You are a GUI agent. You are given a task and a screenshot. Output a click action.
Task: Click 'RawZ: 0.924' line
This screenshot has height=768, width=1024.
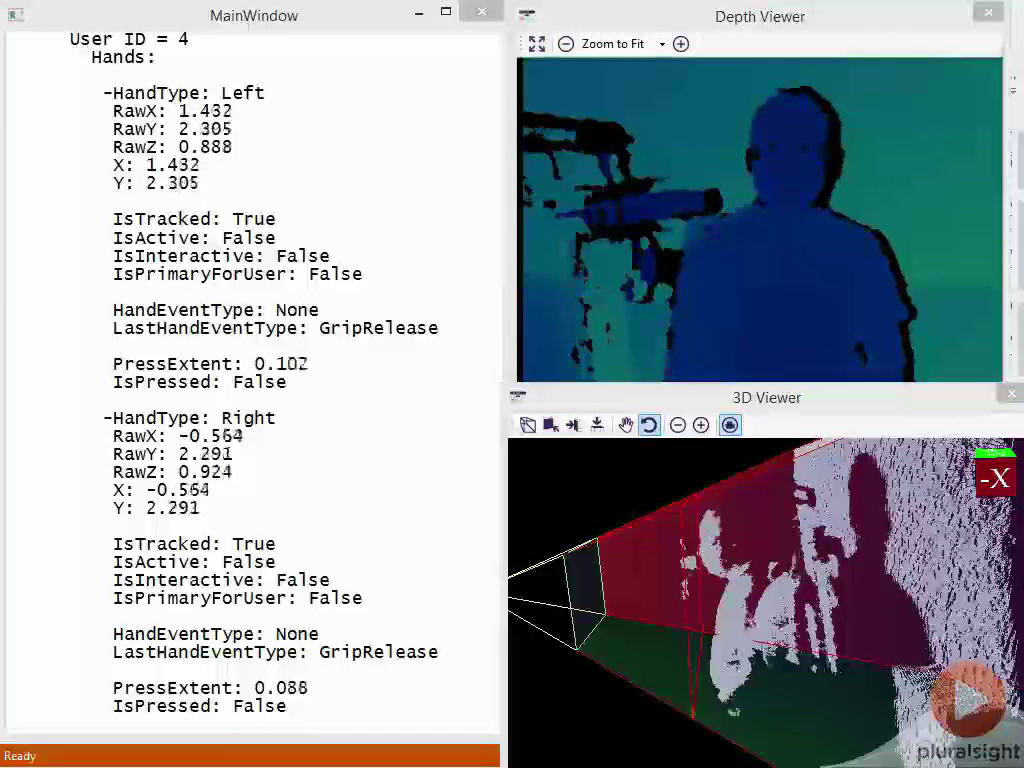[172, 472]
